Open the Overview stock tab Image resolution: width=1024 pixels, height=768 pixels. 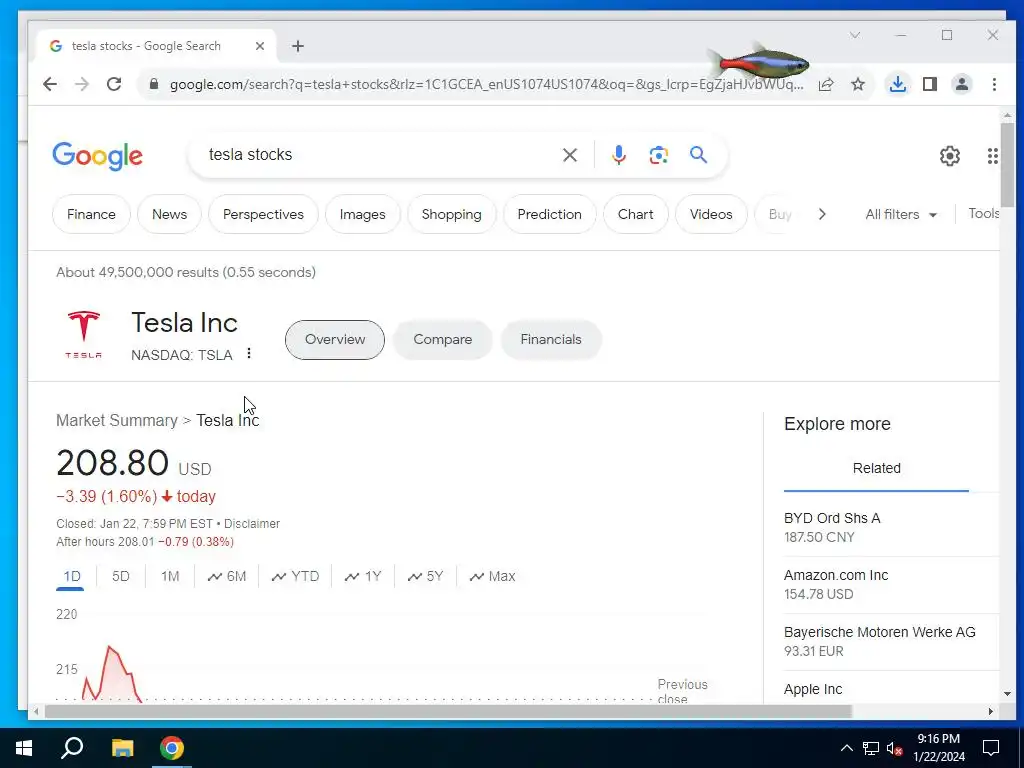pyautogui.click(x=335, y=340)
